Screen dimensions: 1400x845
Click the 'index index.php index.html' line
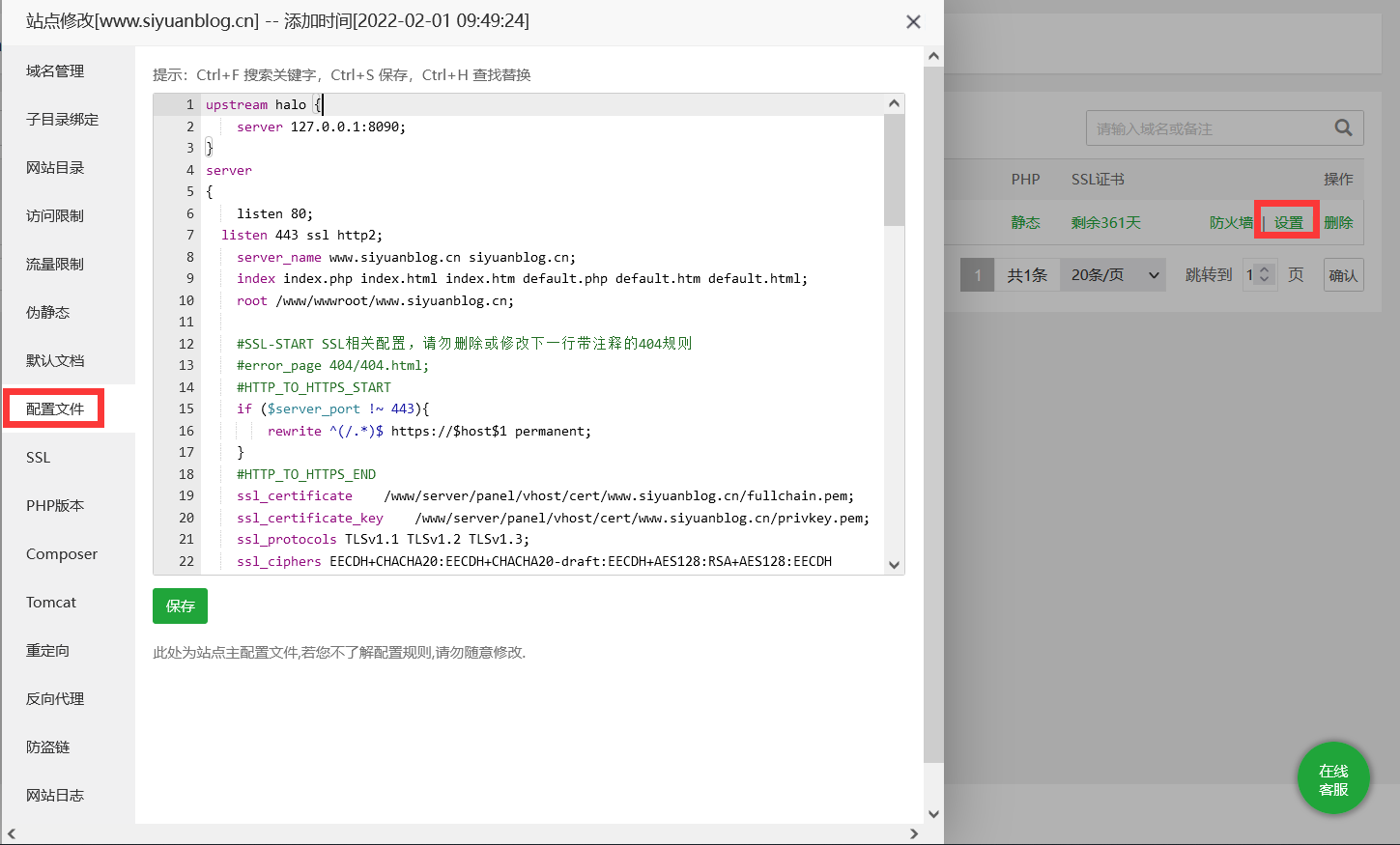[x=522, y=278]
